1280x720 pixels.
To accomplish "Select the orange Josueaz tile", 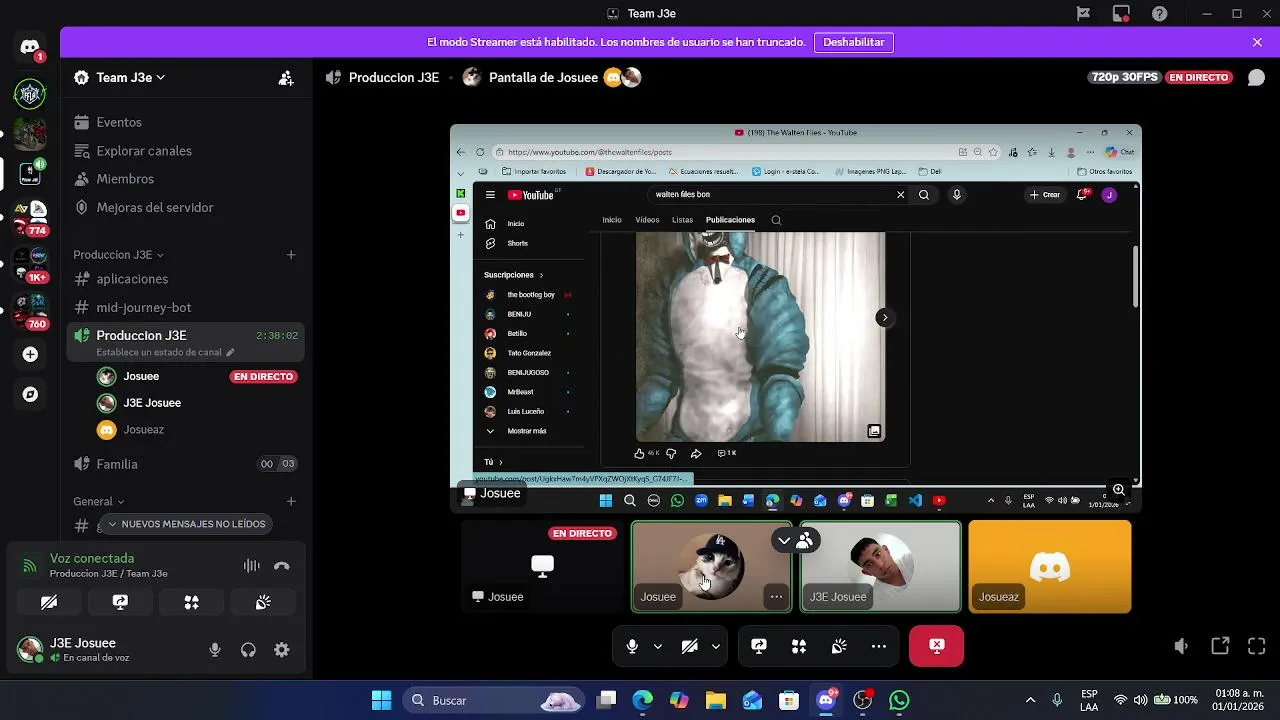I will point(1050,566).
